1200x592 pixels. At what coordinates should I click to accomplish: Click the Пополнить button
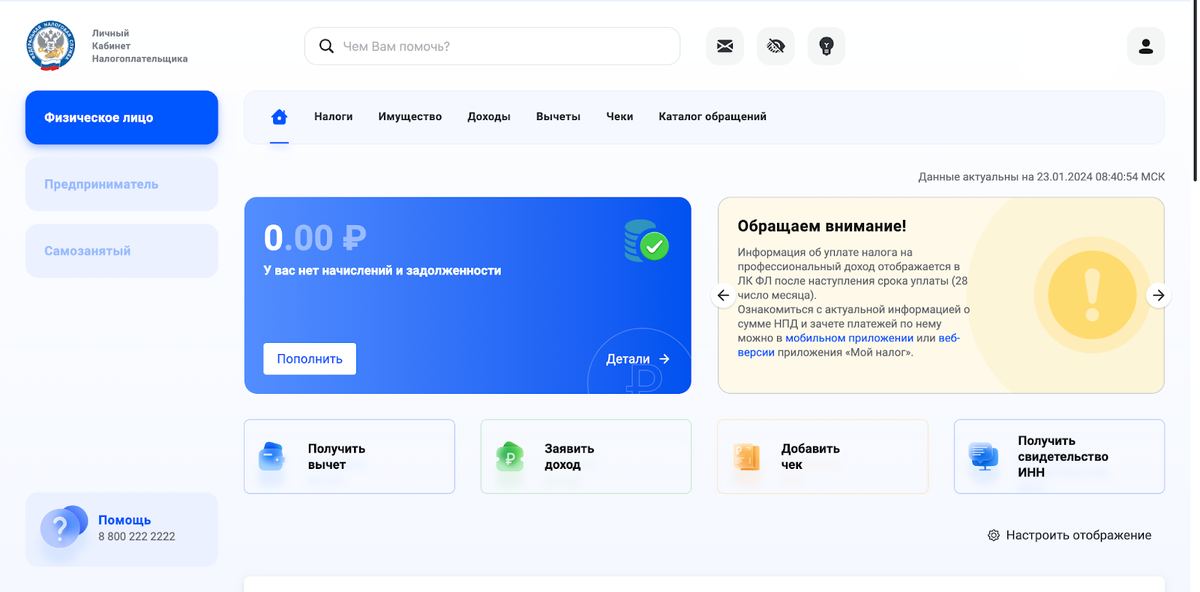[309, 358]
